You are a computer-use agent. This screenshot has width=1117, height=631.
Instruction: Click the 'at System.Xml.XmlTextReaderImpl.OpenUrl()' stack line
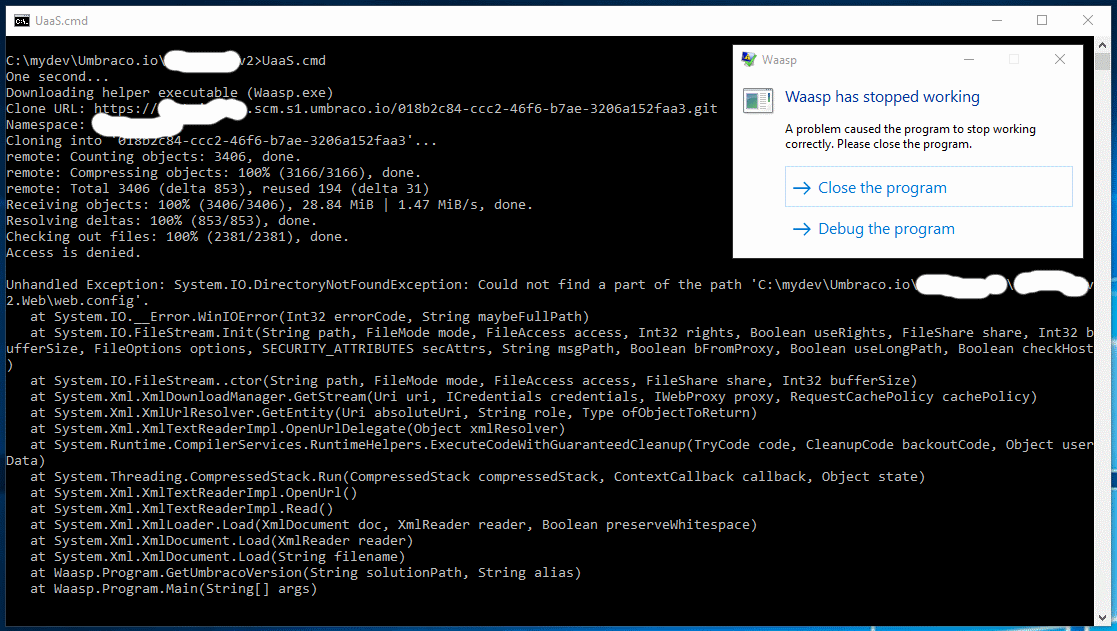pyautogui.click(x=194, y=493)
